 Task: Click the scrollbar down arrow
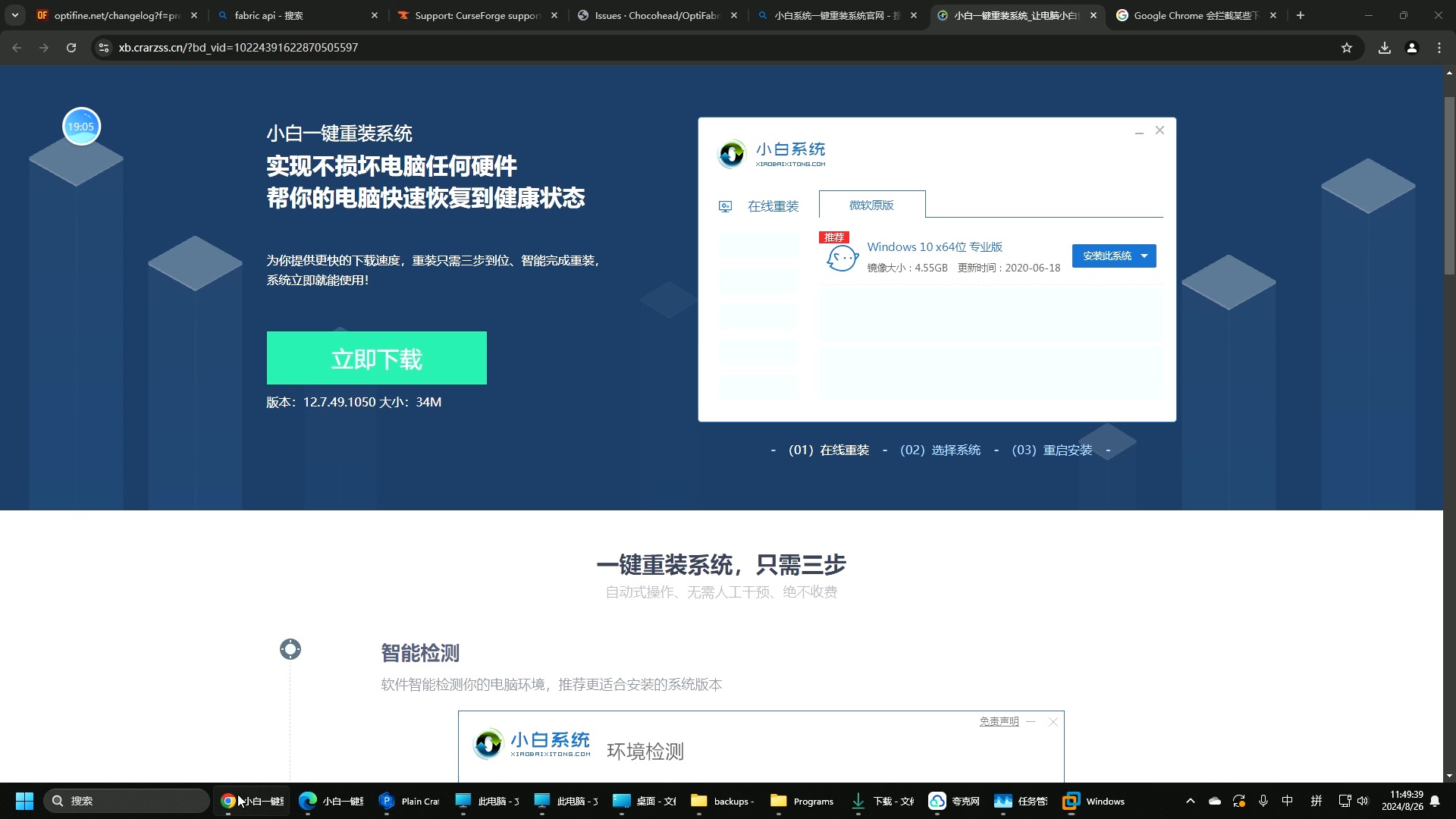click(x=1449, y=776)
